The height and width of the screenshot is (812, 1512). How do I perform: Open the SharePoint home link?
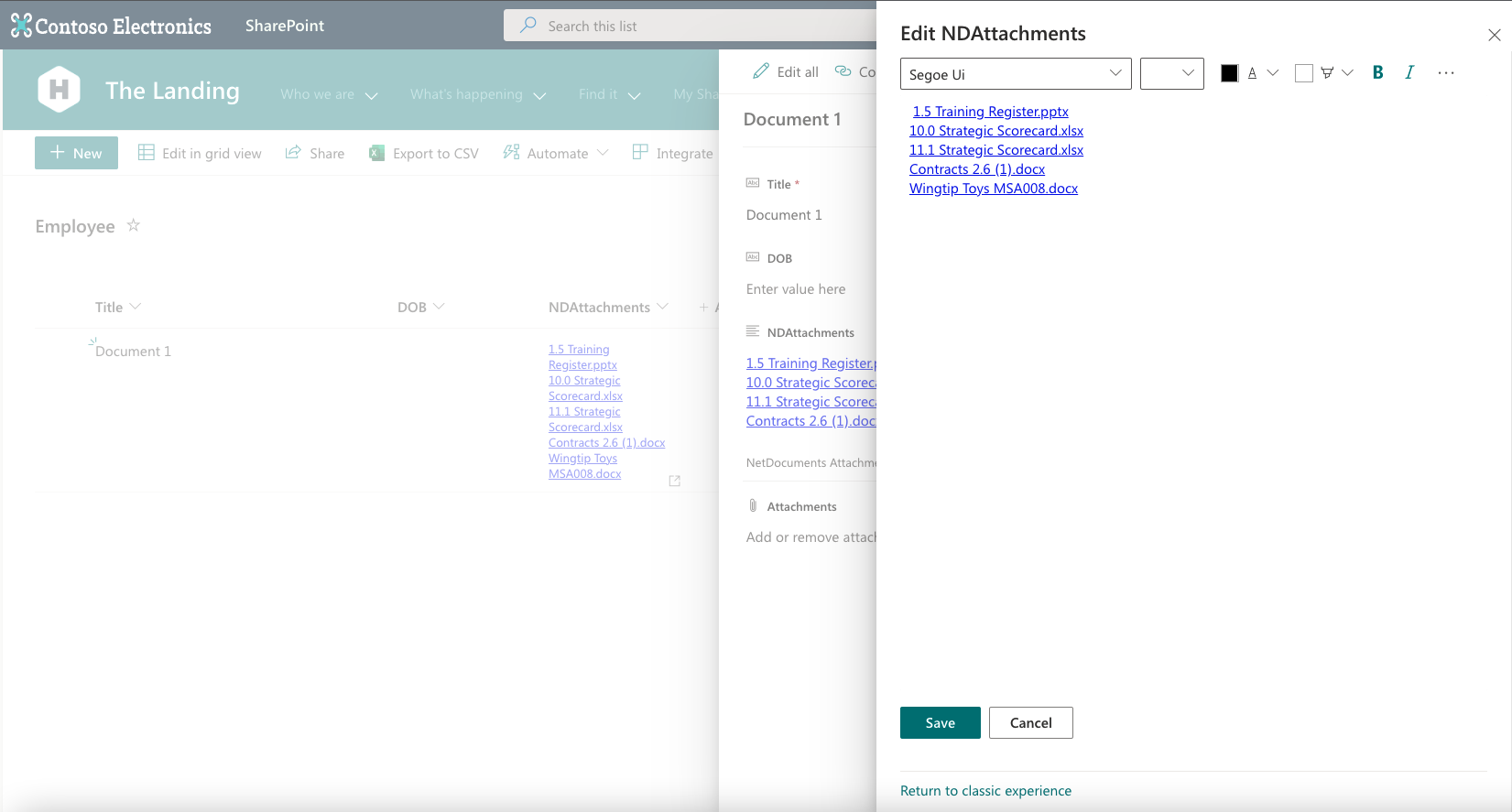(285, 26)
